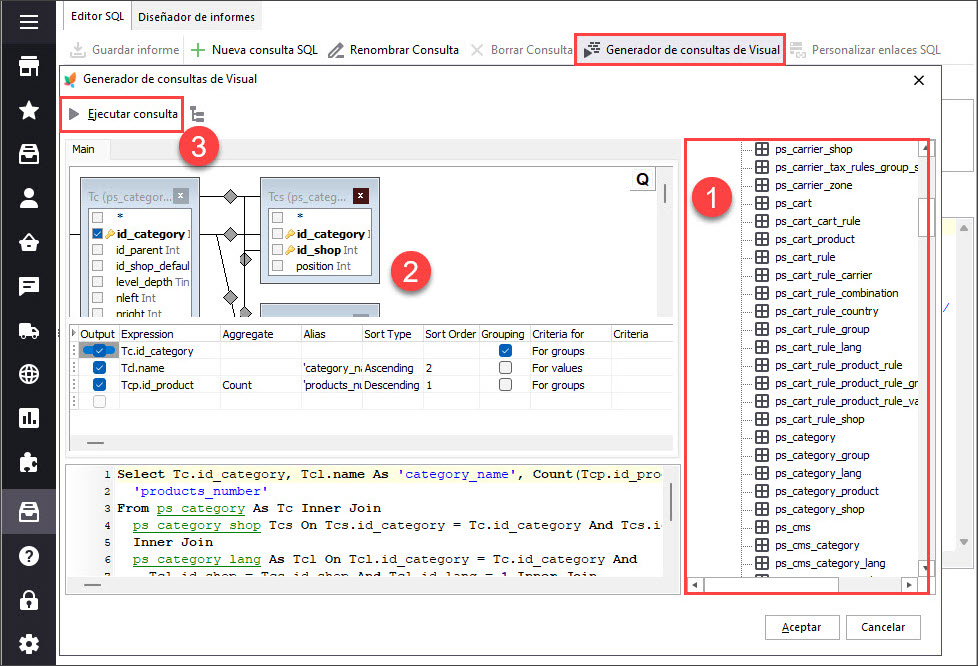Open the settings gear icon in the sidebar
Image resolution: width=978 pixels, height=666 pixels.
click(29, 644)
